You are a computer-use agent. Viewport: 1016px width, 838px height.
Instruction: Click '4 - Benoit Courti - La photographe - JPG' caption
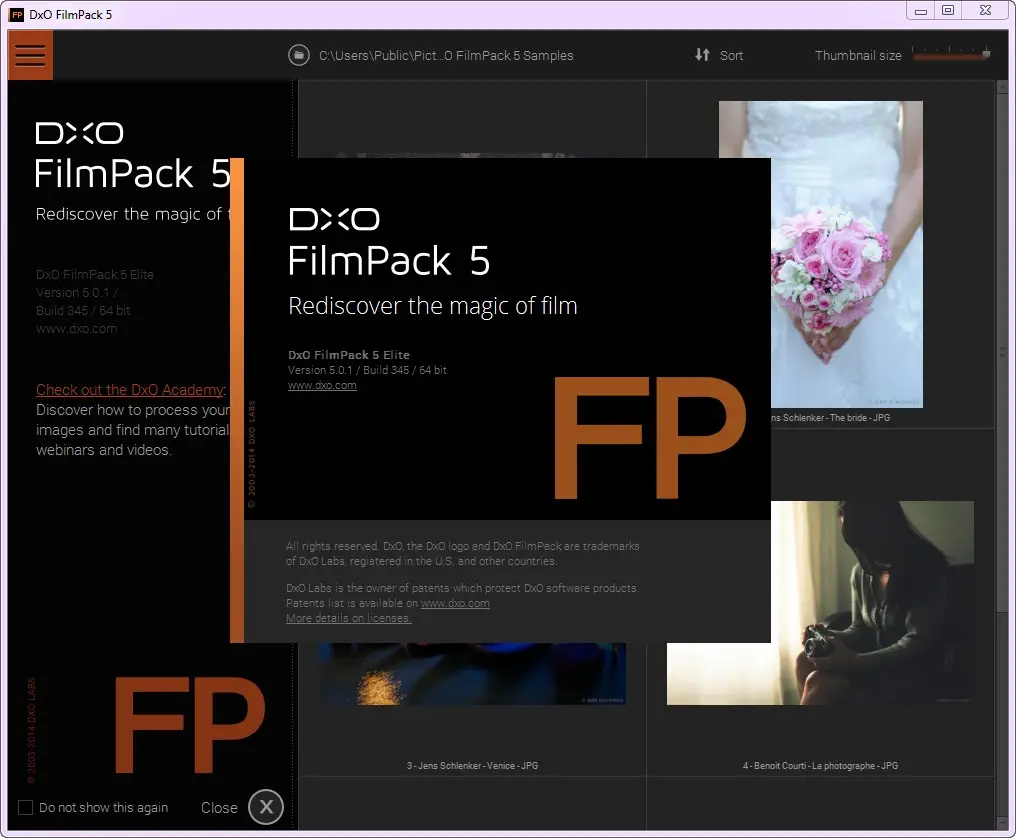820,765
